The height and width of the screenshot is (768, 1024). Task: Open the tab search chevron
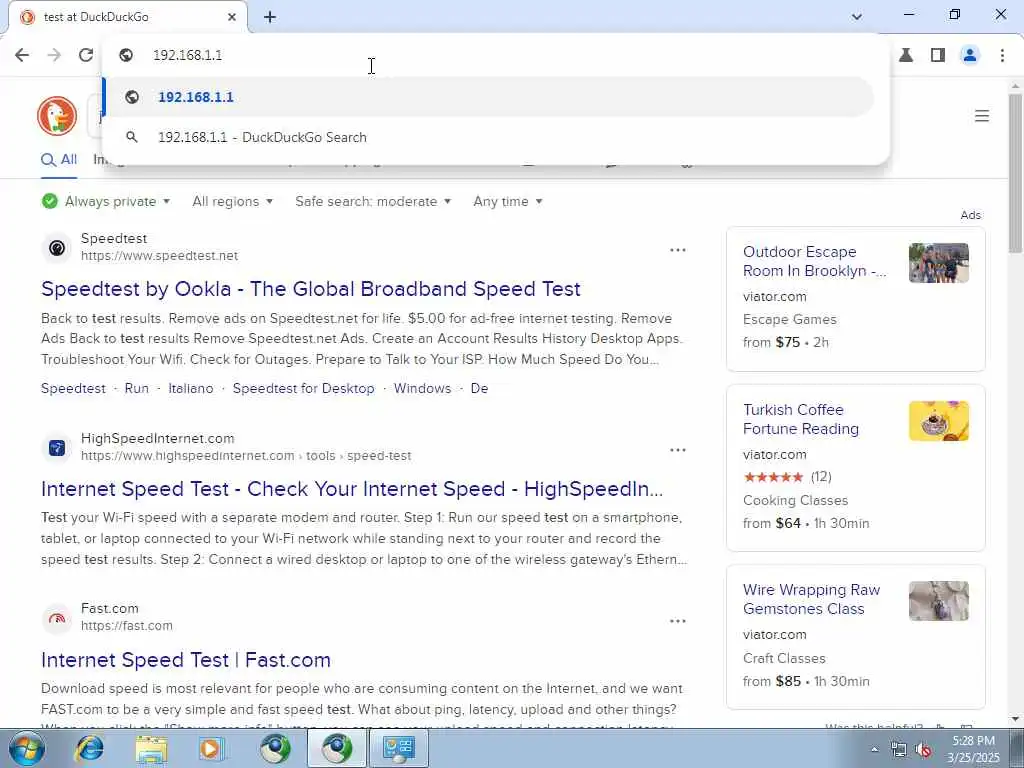point(857,17)
